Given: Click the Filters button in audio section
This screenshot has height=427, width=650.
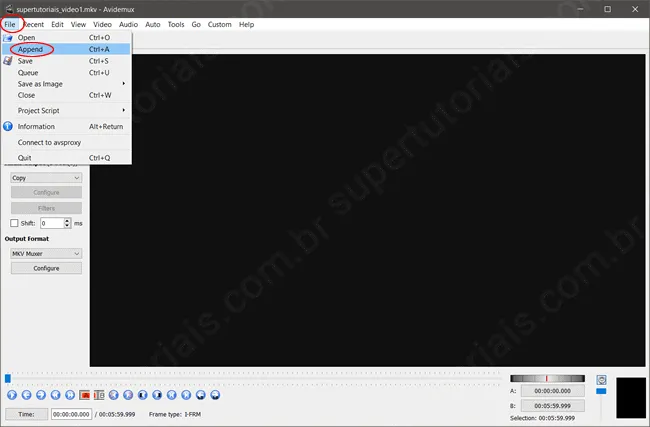Looking at the screenshot, I should (46, 208).
